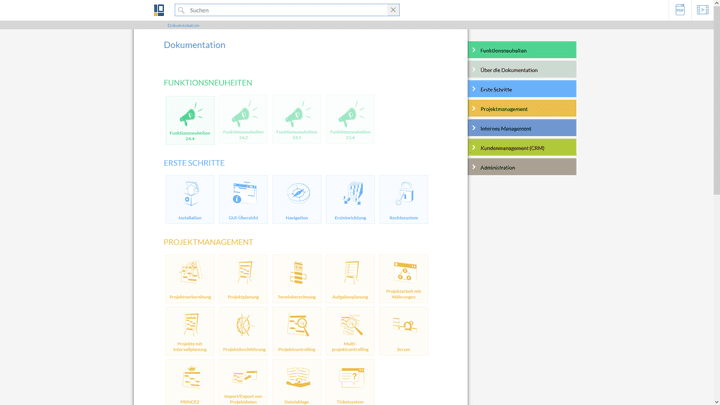Open the Projektcontrolling tile

click(297, 331)
